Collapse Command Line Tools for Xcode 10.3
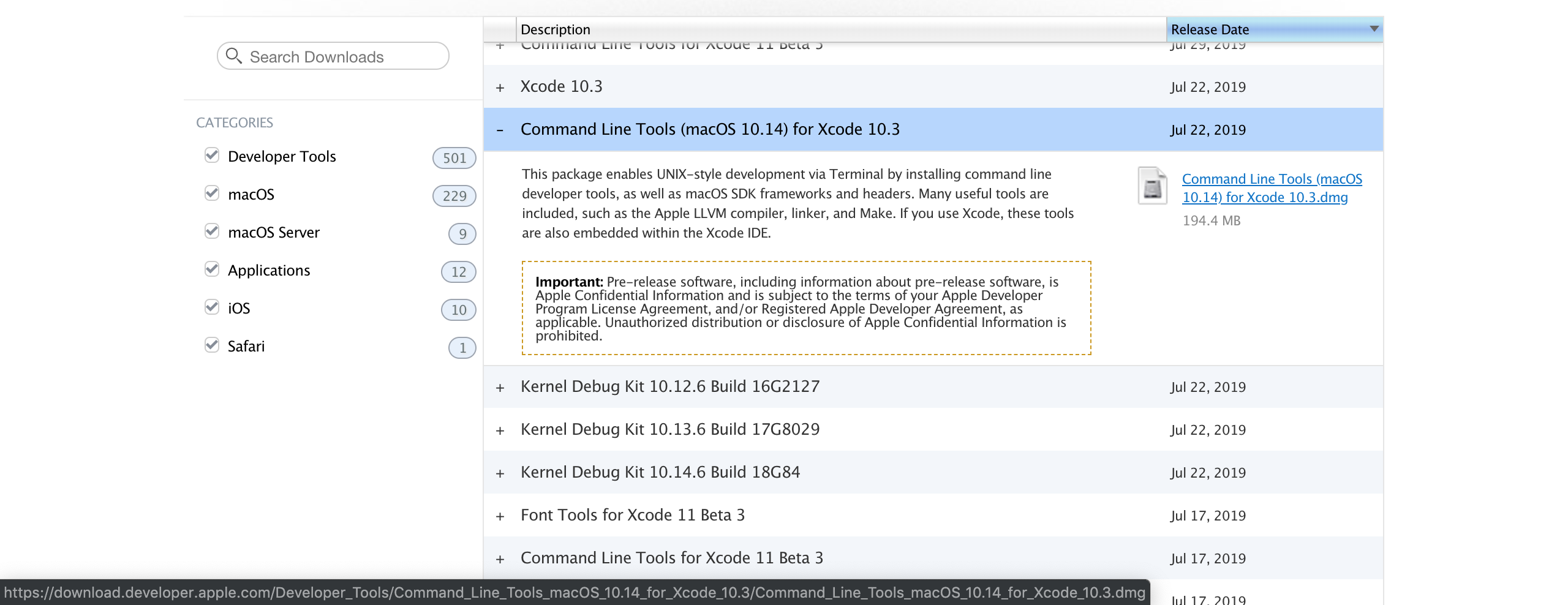 point(500,130)
